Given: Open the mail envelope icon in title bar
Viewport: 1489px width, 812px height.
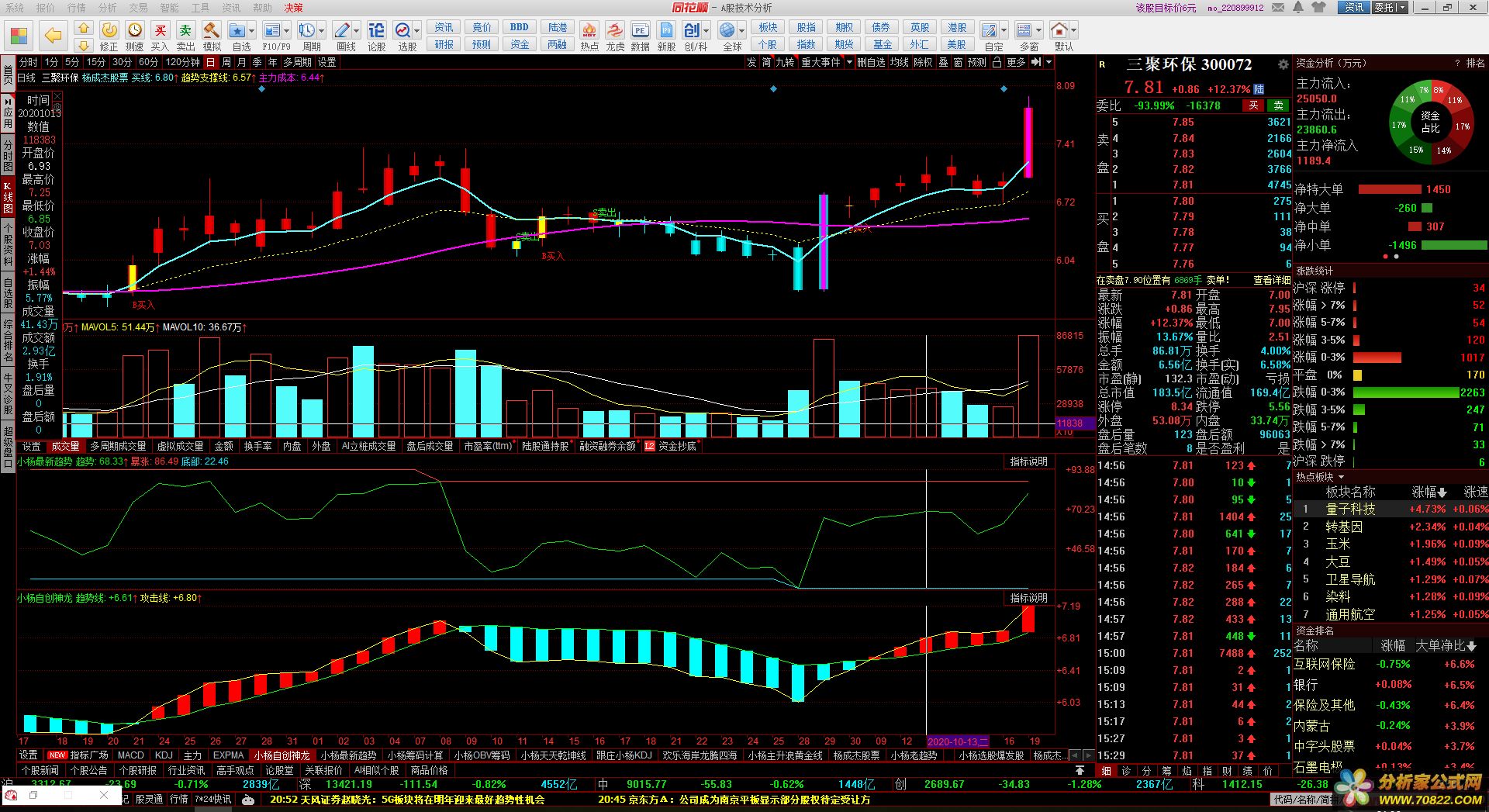Looking at the screenshot, I should pos(1278,7).
